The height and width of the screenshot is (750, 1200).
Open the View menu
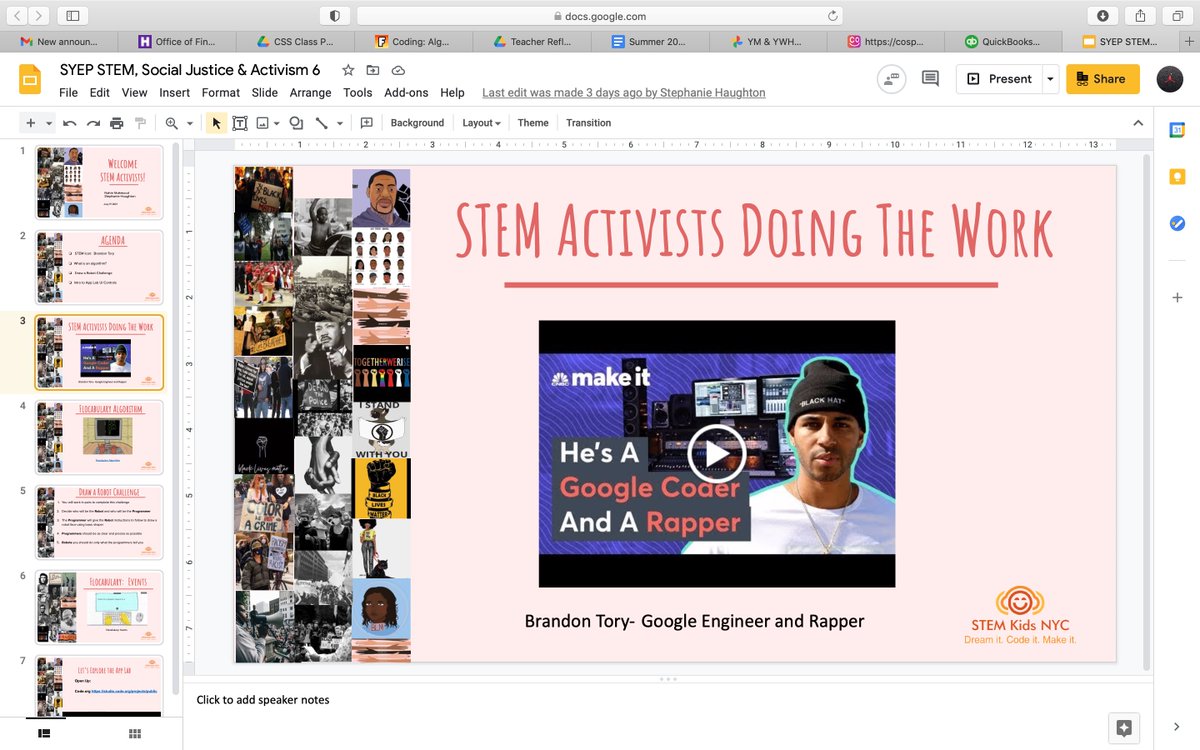(x=135, y=92)
